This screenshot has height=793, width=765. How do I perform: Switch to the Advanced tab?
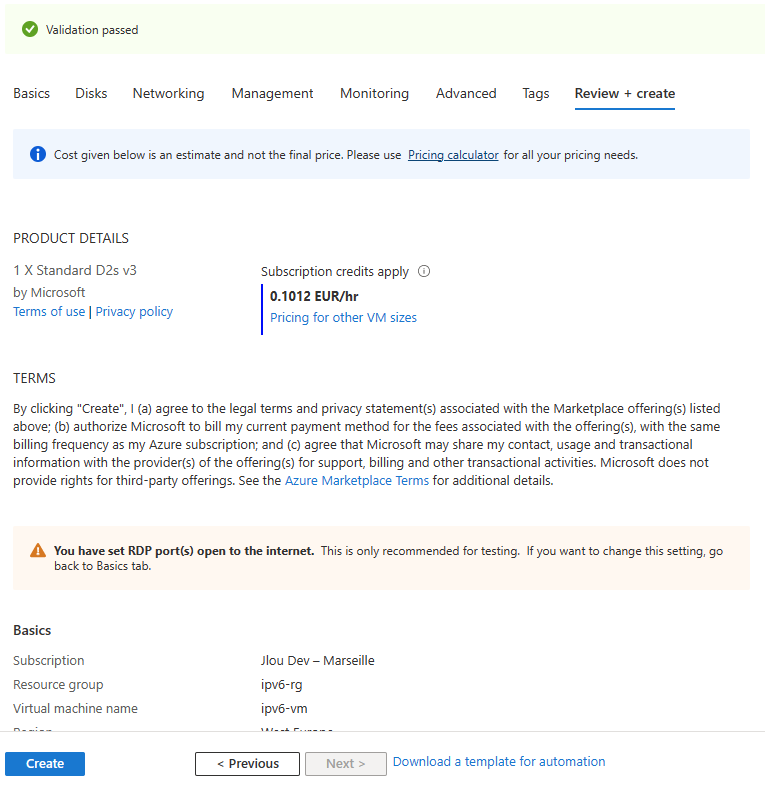[x=466, y=94]
